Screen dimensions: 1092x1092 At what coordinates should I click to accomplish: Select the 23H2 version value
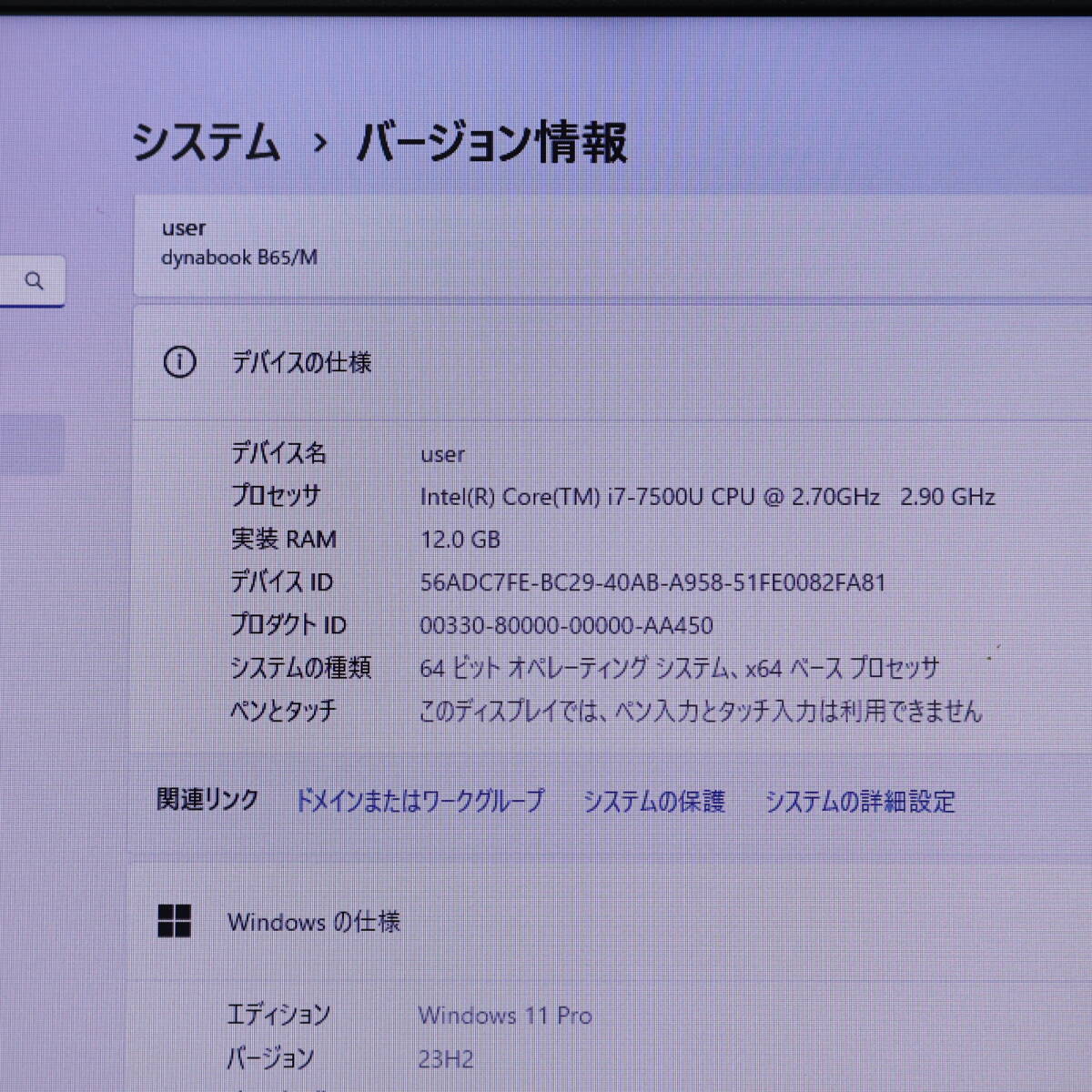tap(446, 1059)
